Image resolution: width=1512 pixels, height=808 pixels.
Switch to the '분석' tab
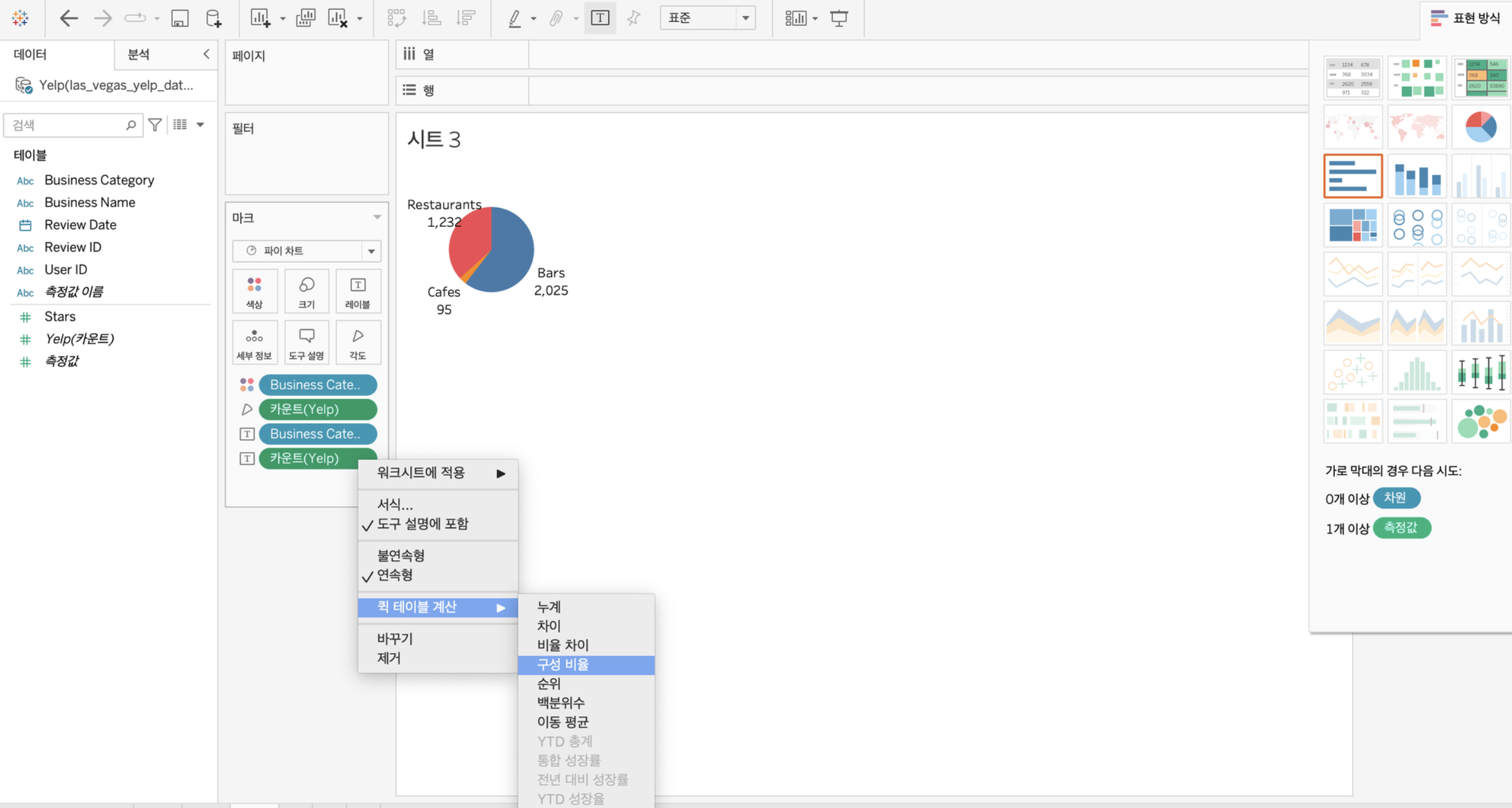(x=138, y=54)
